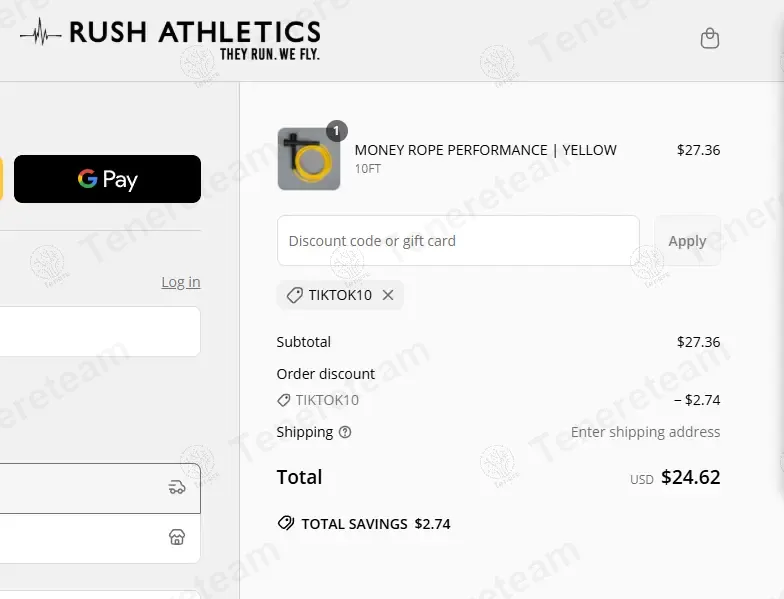The width and height of the screenshot is (784, 599).
Task: Open the Money Rope product thumbnail
Action: coord(309,159)
